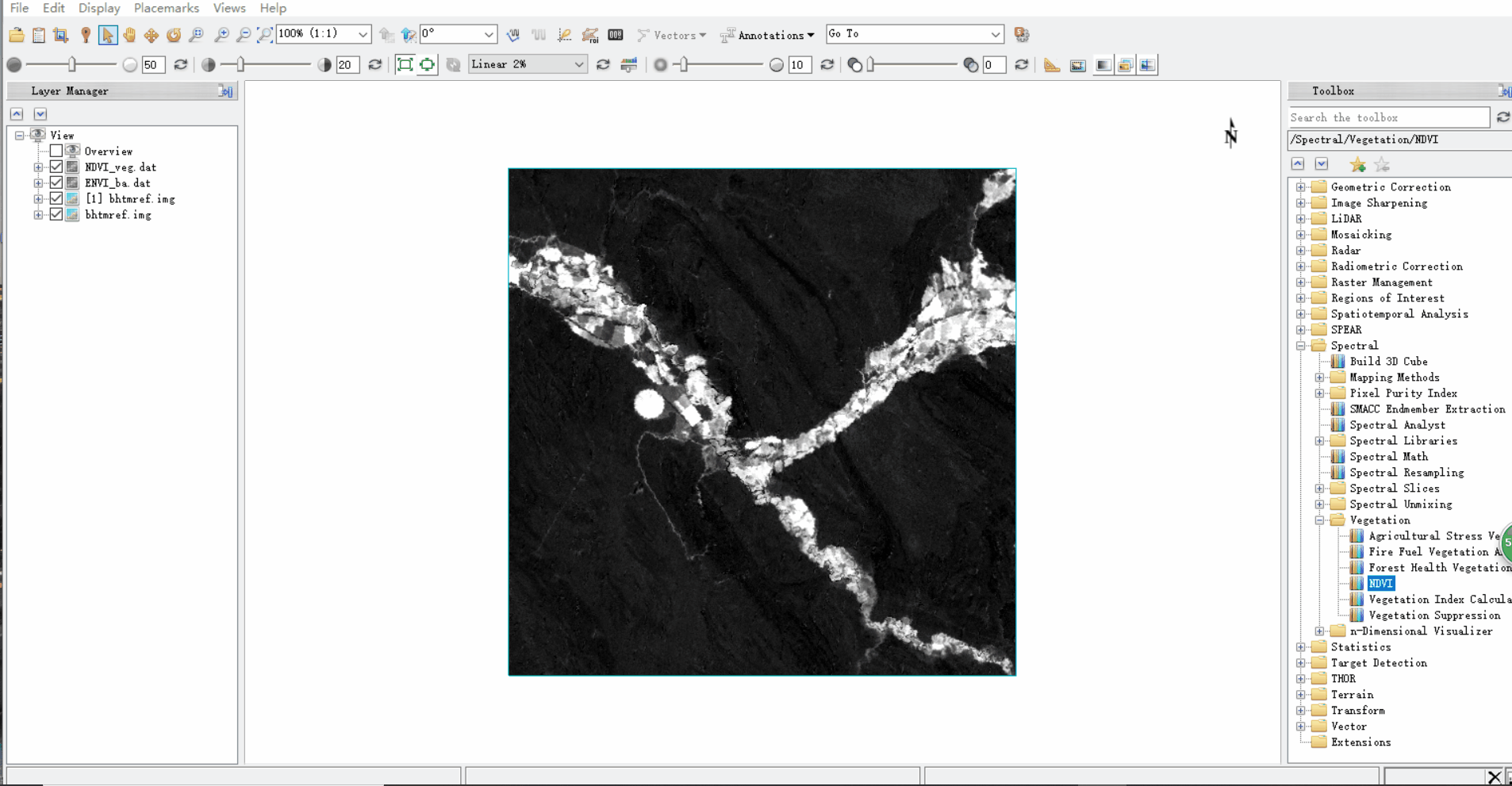Open the Go To dropdown
This screenshot has width=1512, height=786.
[x=995, y=34]
